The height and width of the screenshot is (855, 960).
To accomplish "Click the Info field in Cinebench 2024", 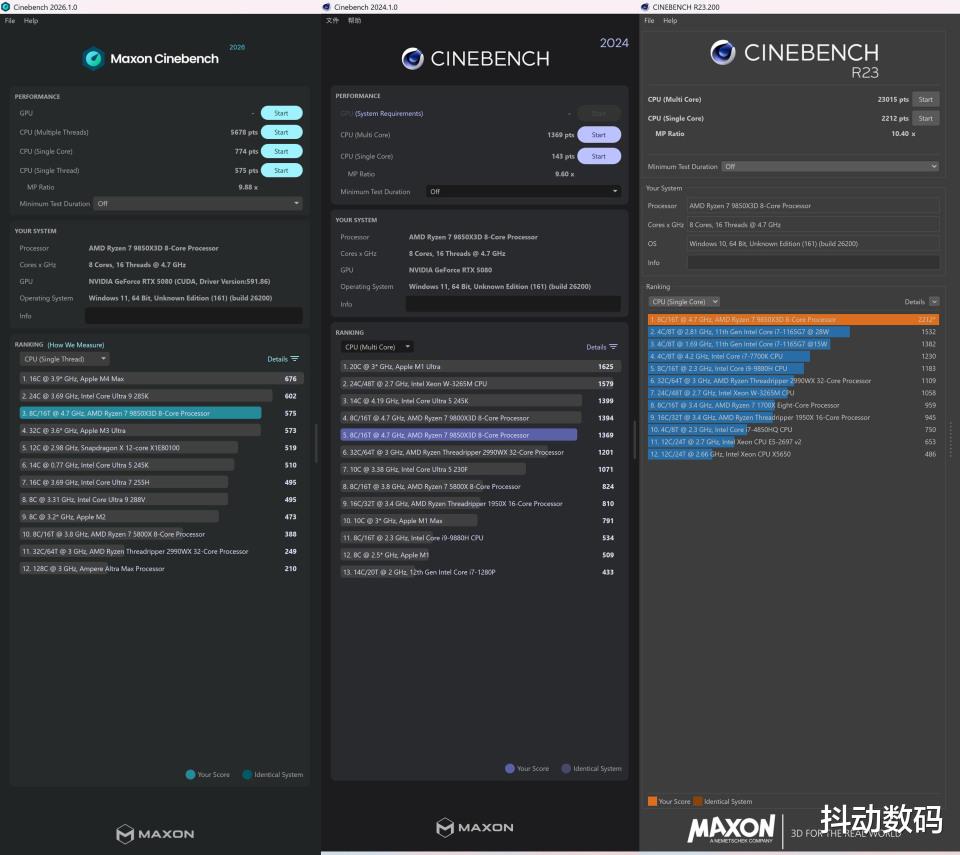I will (x=513, y=304).
